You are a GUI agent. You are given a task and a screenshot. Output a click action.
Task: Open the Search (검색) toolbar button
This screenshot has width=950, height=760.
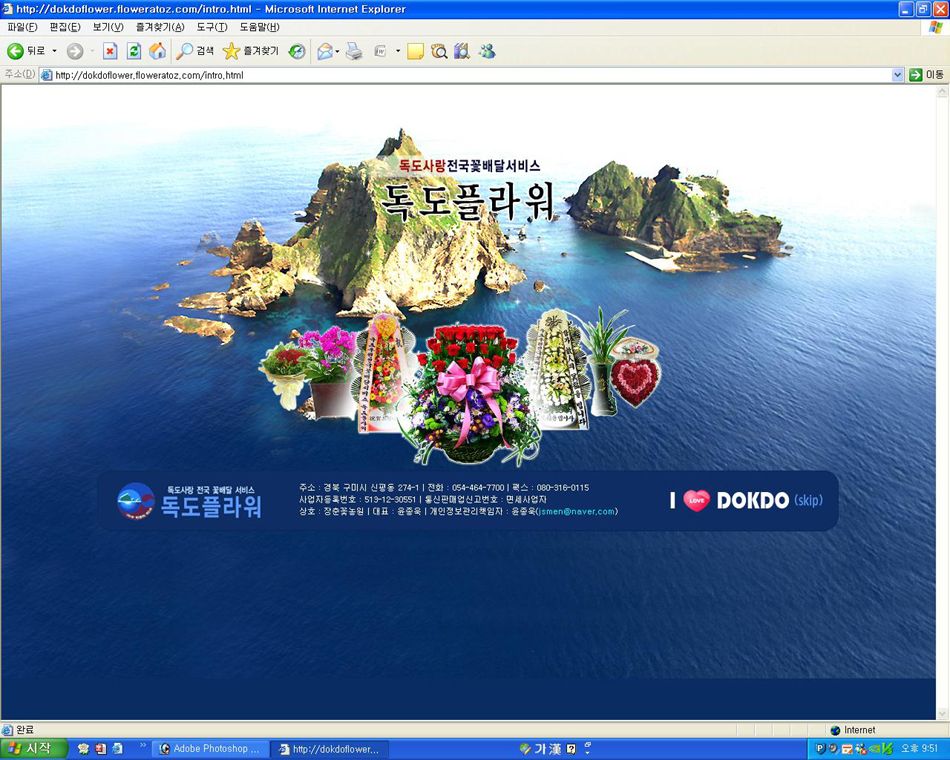pos(195,51)
